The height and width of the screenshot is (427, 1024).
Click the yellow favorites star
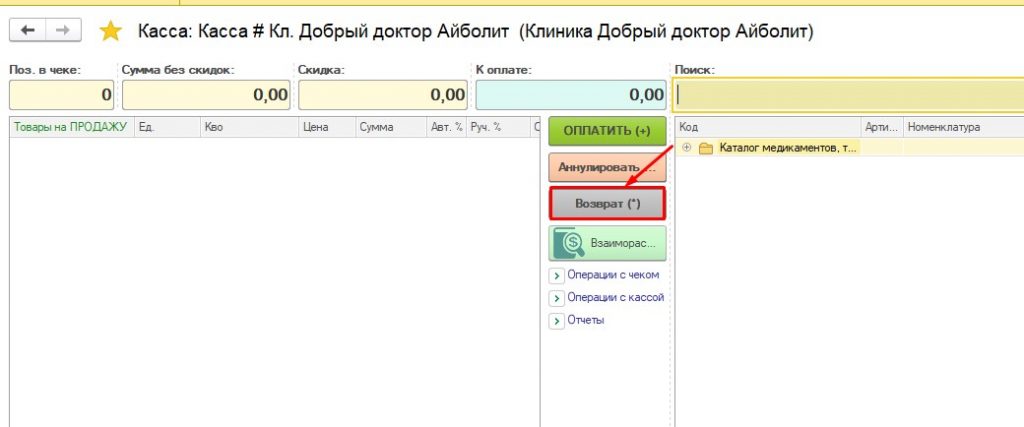coord(110,32)
